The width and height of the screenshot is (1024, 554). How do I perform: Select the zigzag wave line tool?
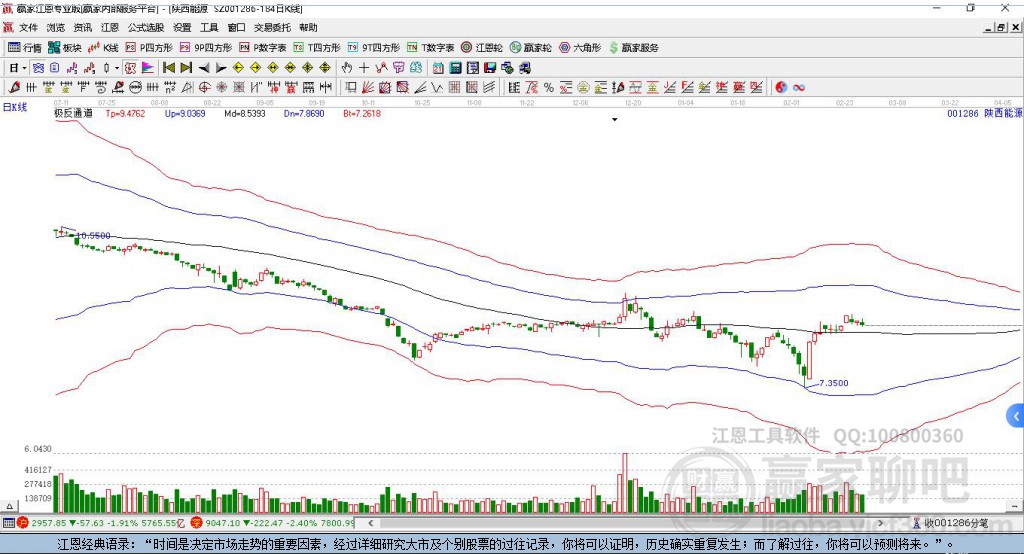tap(437, 88)
